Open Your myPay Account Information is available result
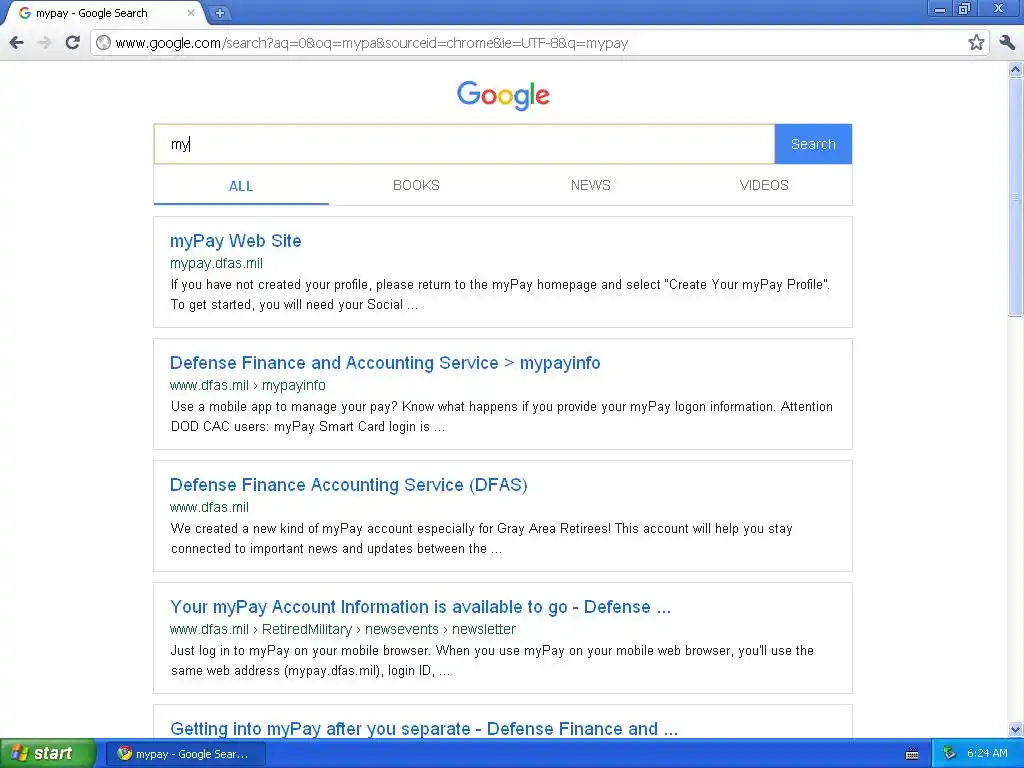Viewport: 1024px width, 768px height. [x=421, y=607]
